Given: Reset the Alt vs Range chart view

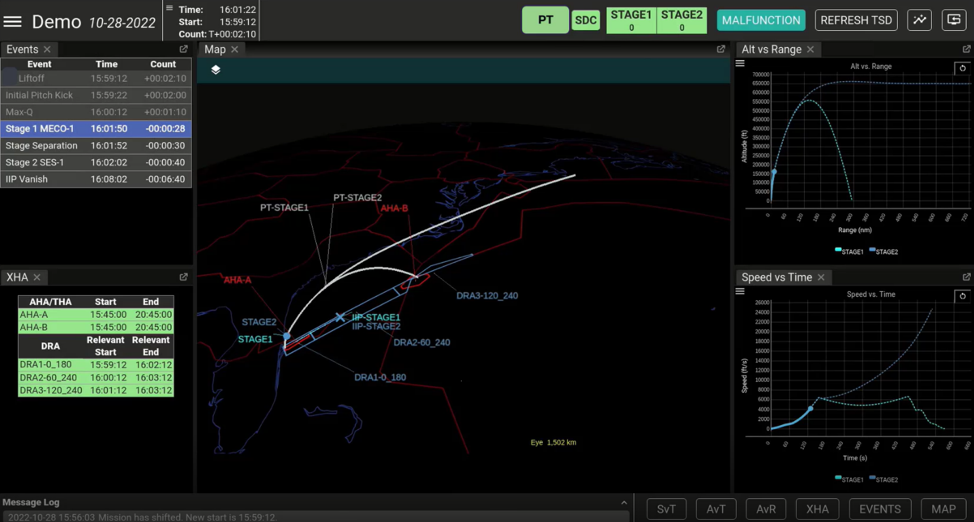Looking at the screenshot, I should pyautogui.click(x=962, y=68).
